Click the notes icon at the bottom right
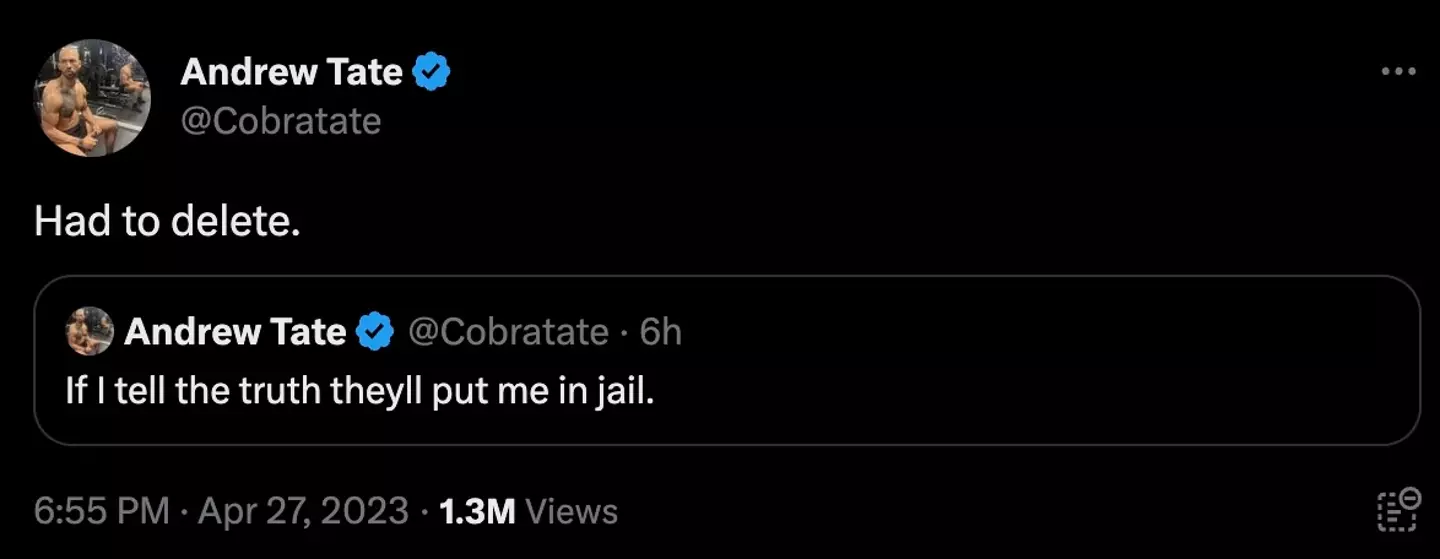The image size is (1440, 559). (1397, 510)
